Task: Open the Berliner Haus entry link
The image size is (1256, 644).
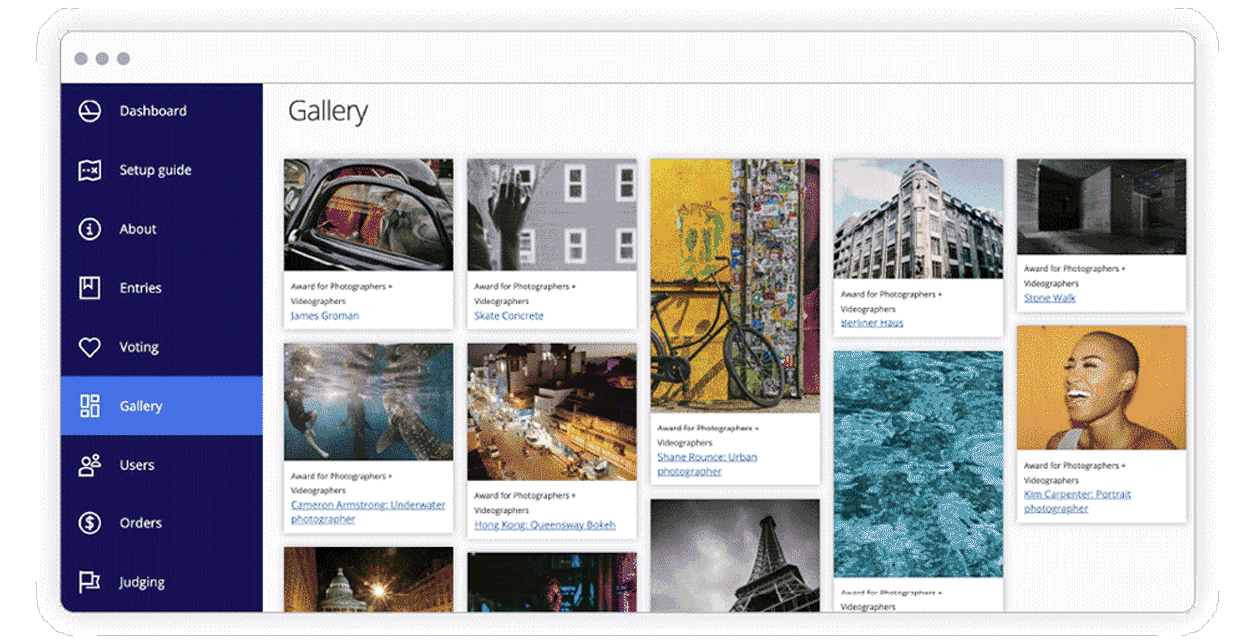Action: coord(871,322)
